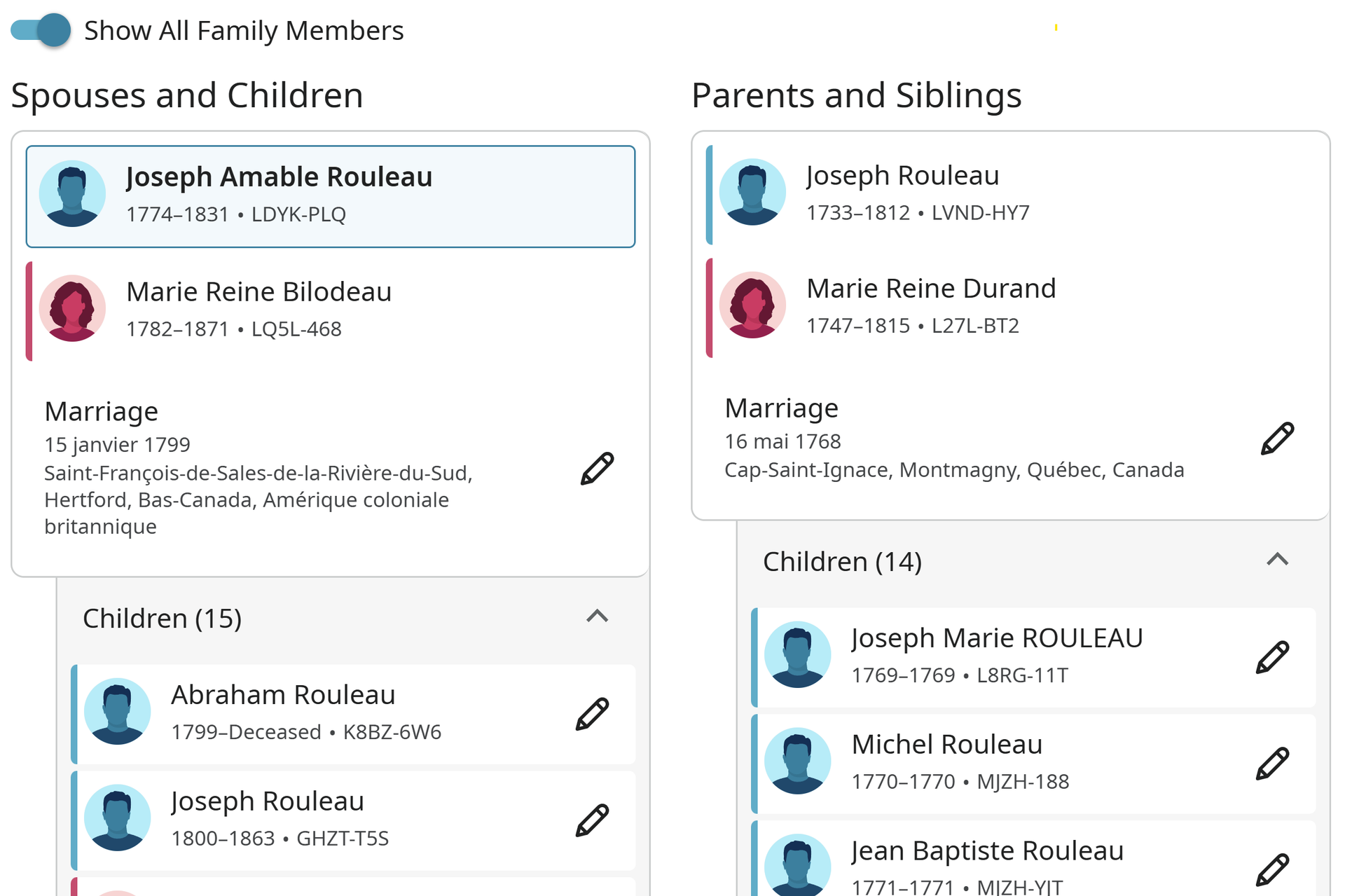Click Marie Reine Bilodeau's portrait avatar

72,308
